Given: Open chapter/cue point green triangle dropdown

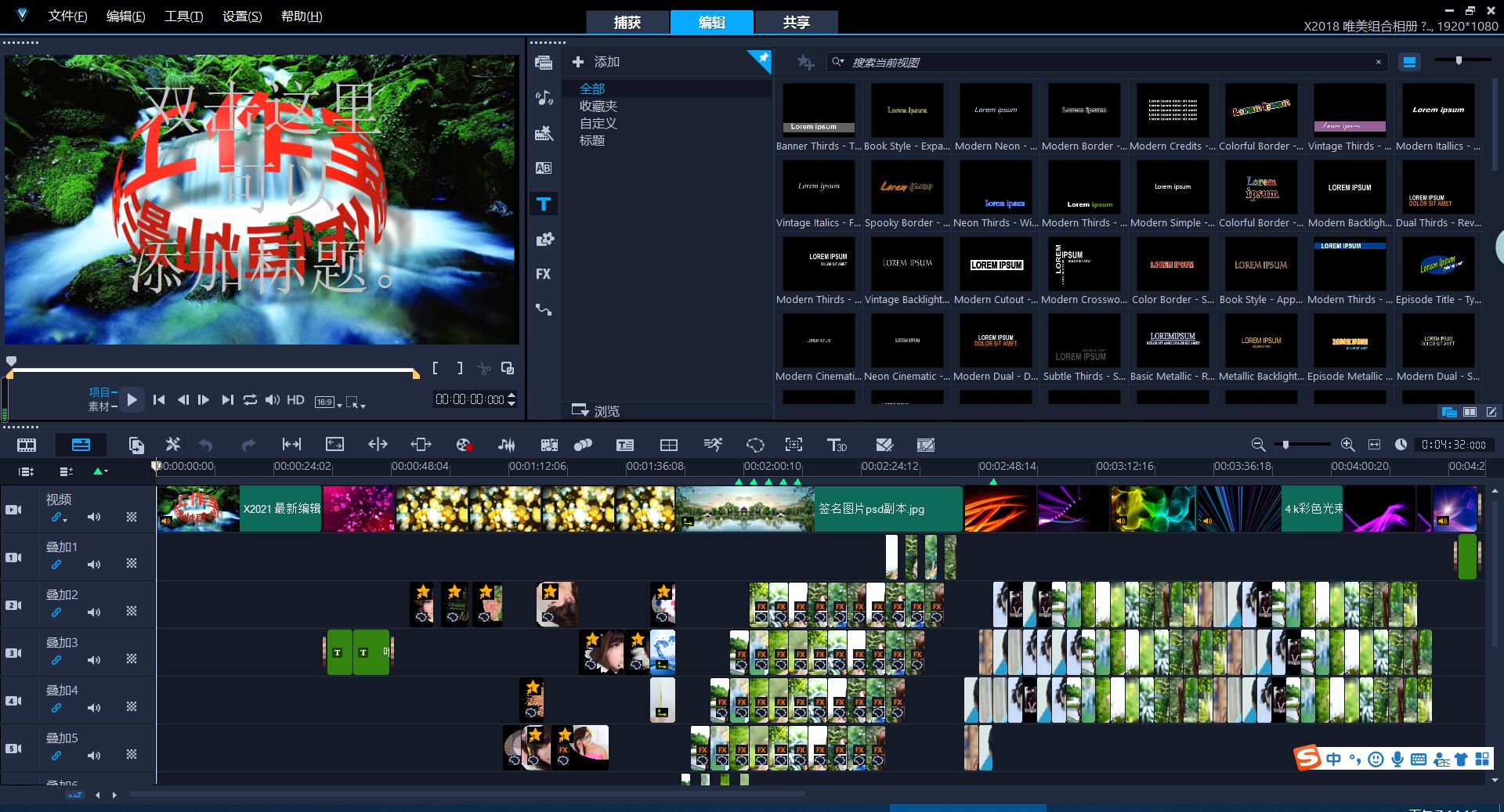Looking at the screenshot, I should click(x=100, y=471).
